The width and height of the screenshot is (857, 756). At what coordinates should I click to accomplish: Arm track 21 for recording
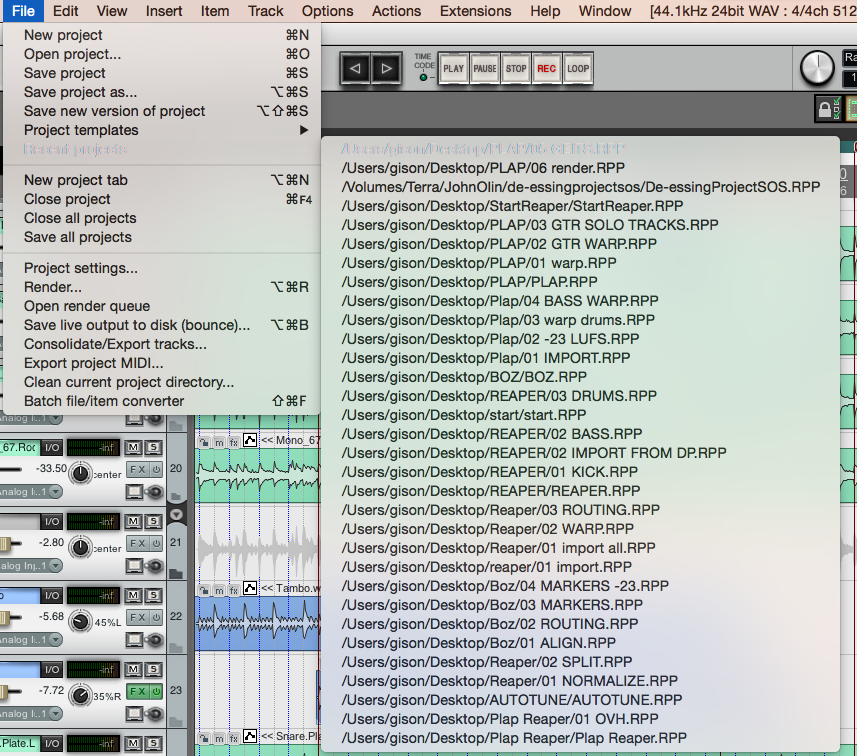[x=134, y=566]
